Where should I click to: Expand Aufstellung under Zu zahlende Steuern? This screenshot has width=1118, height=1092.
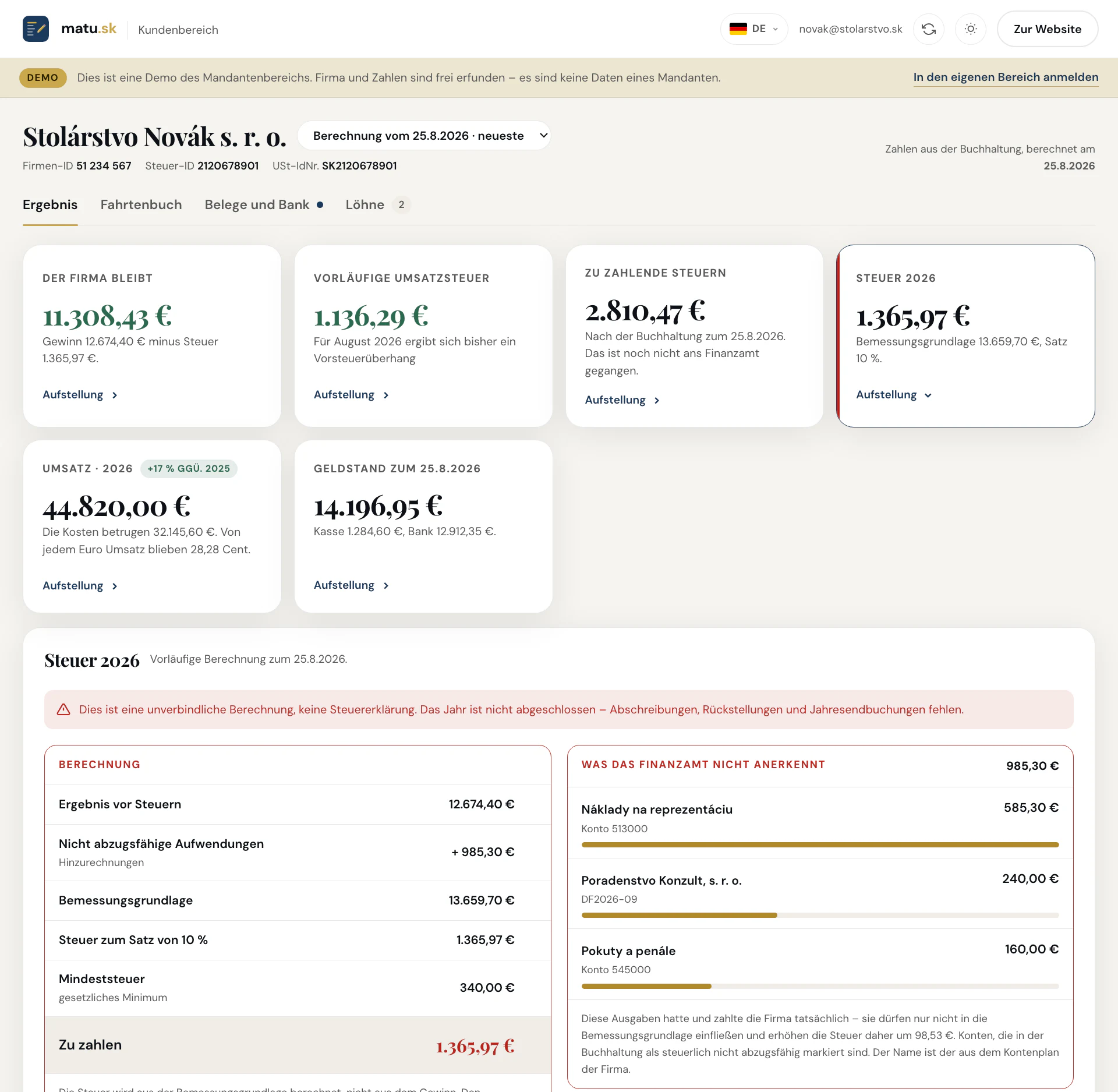coord(622,400)
